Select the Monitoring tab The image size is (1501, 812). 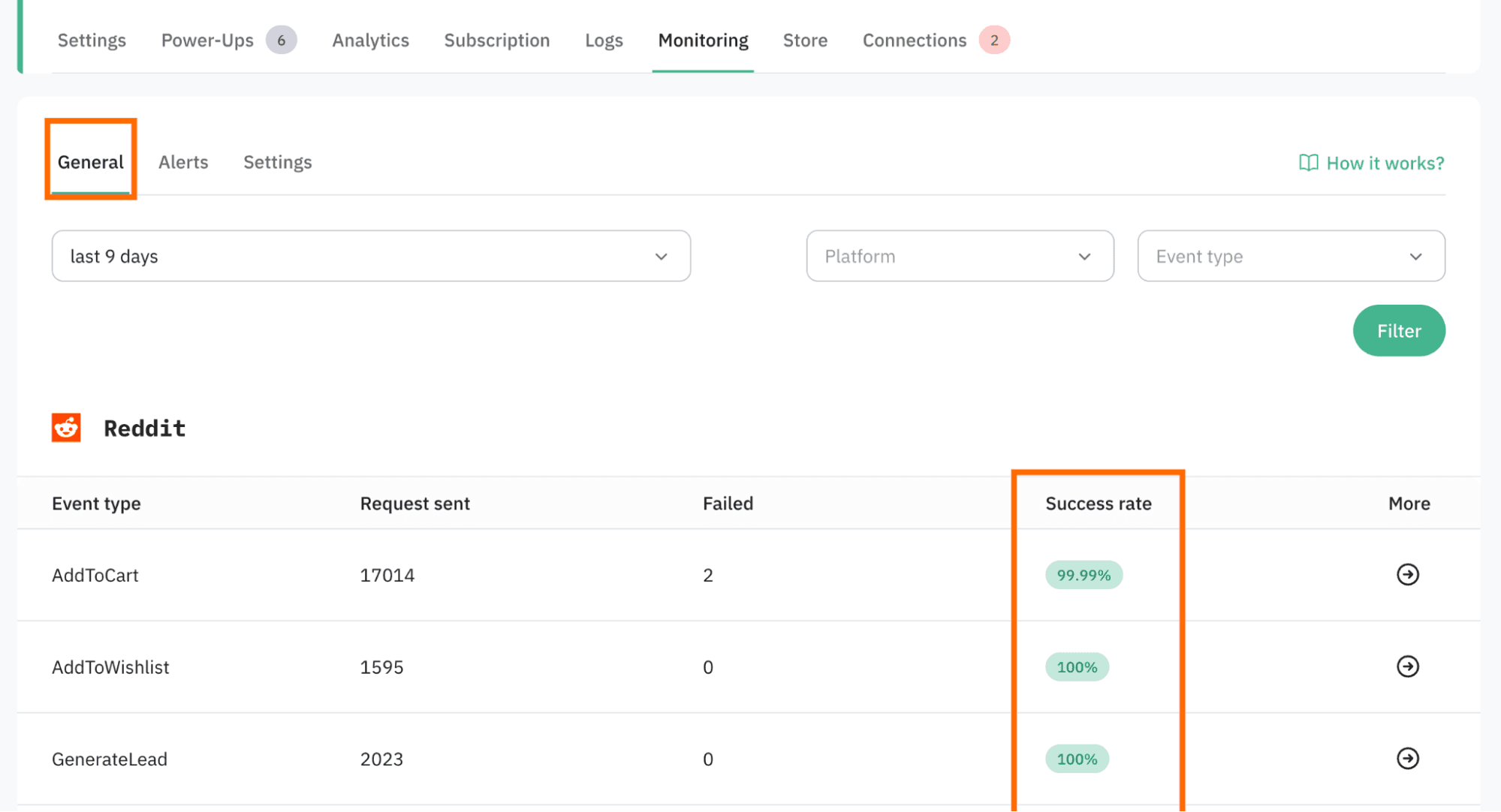(x=703, y=40)
